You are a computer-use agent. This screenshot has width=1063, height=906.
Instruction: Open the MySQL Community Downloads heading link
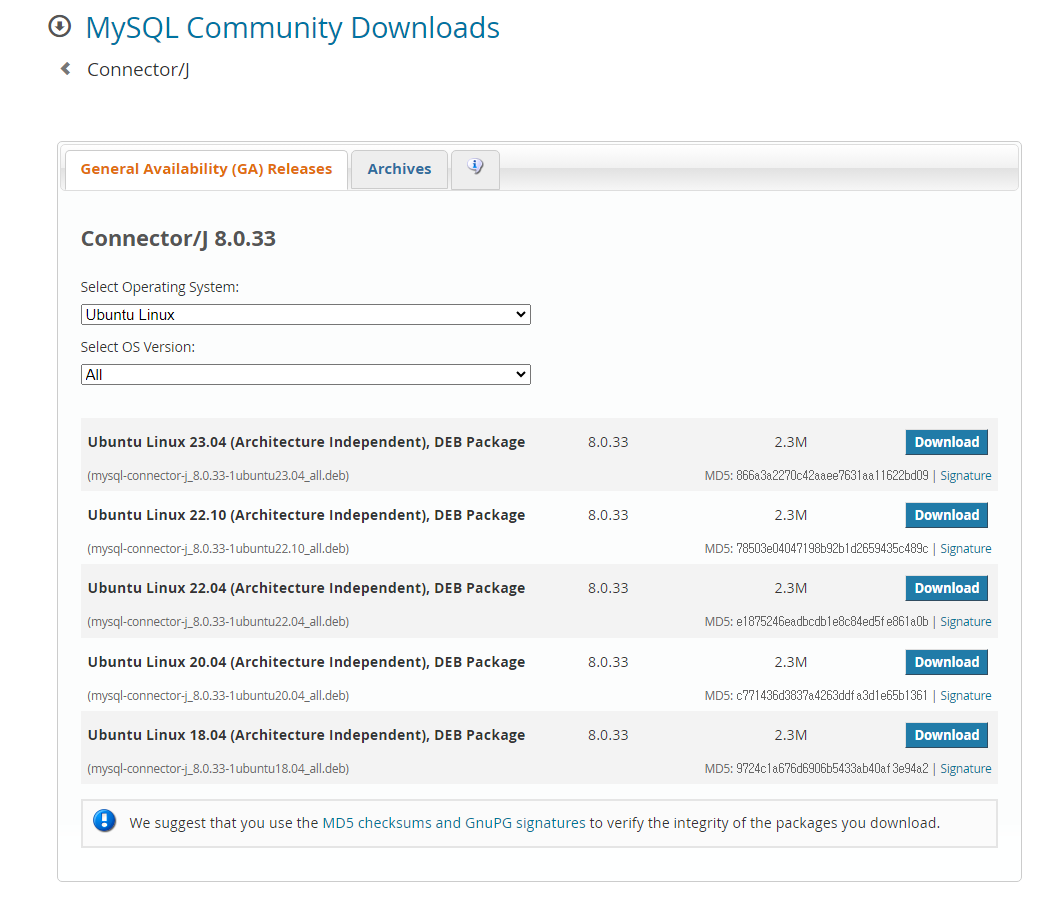(x=292, y=28)
